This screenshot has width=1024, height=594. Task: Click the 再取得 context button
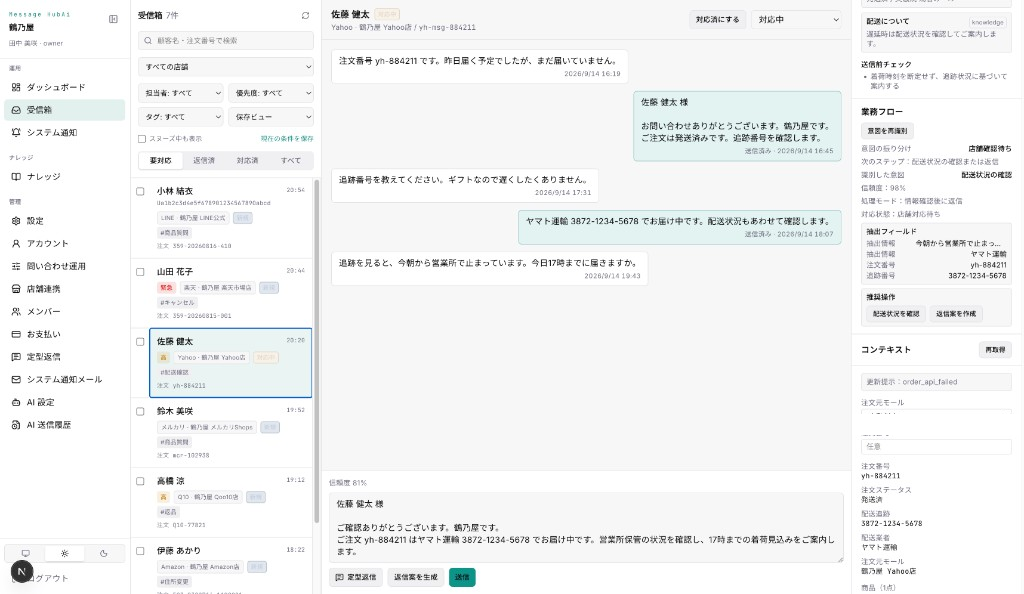pos(995,350)
